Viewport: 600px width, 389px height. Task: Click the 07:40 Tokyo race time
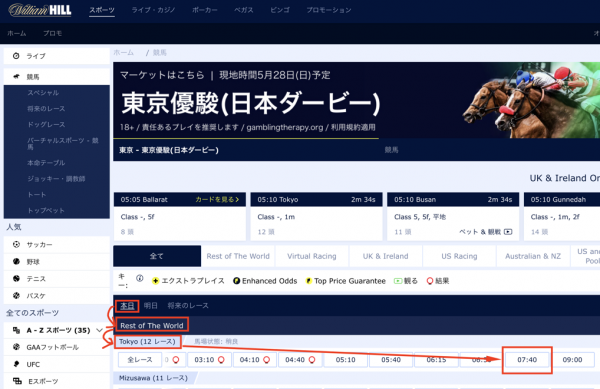[x=527, y=360]
